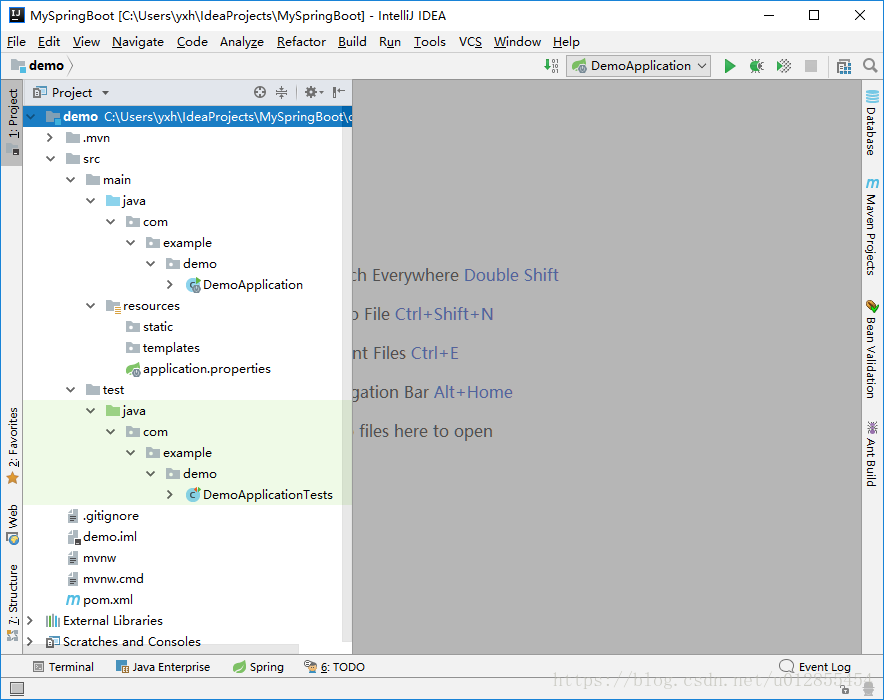Open the VCS menu

coord(470,42)
